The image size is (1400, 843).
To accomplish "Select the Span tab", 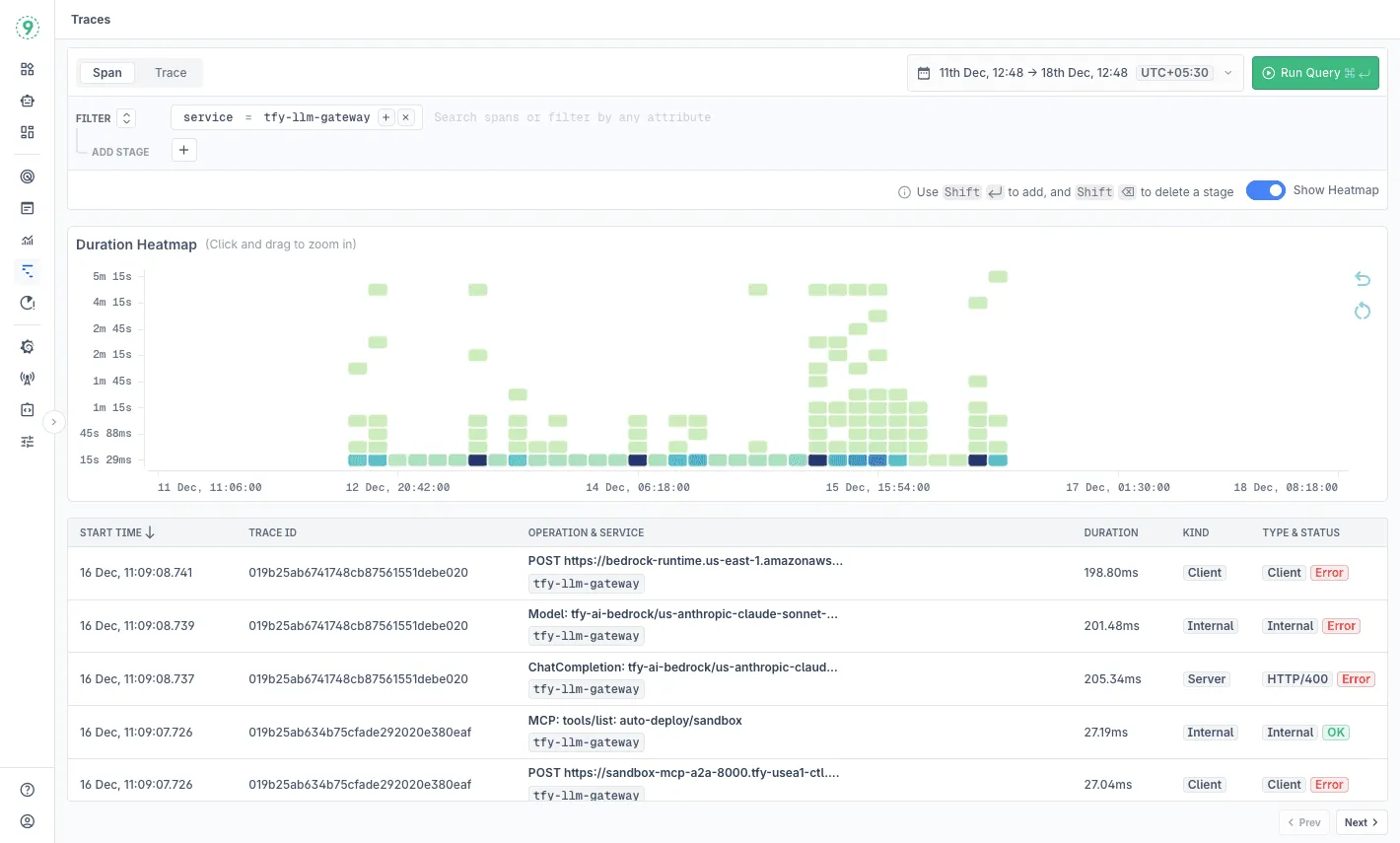I will 106,72.
